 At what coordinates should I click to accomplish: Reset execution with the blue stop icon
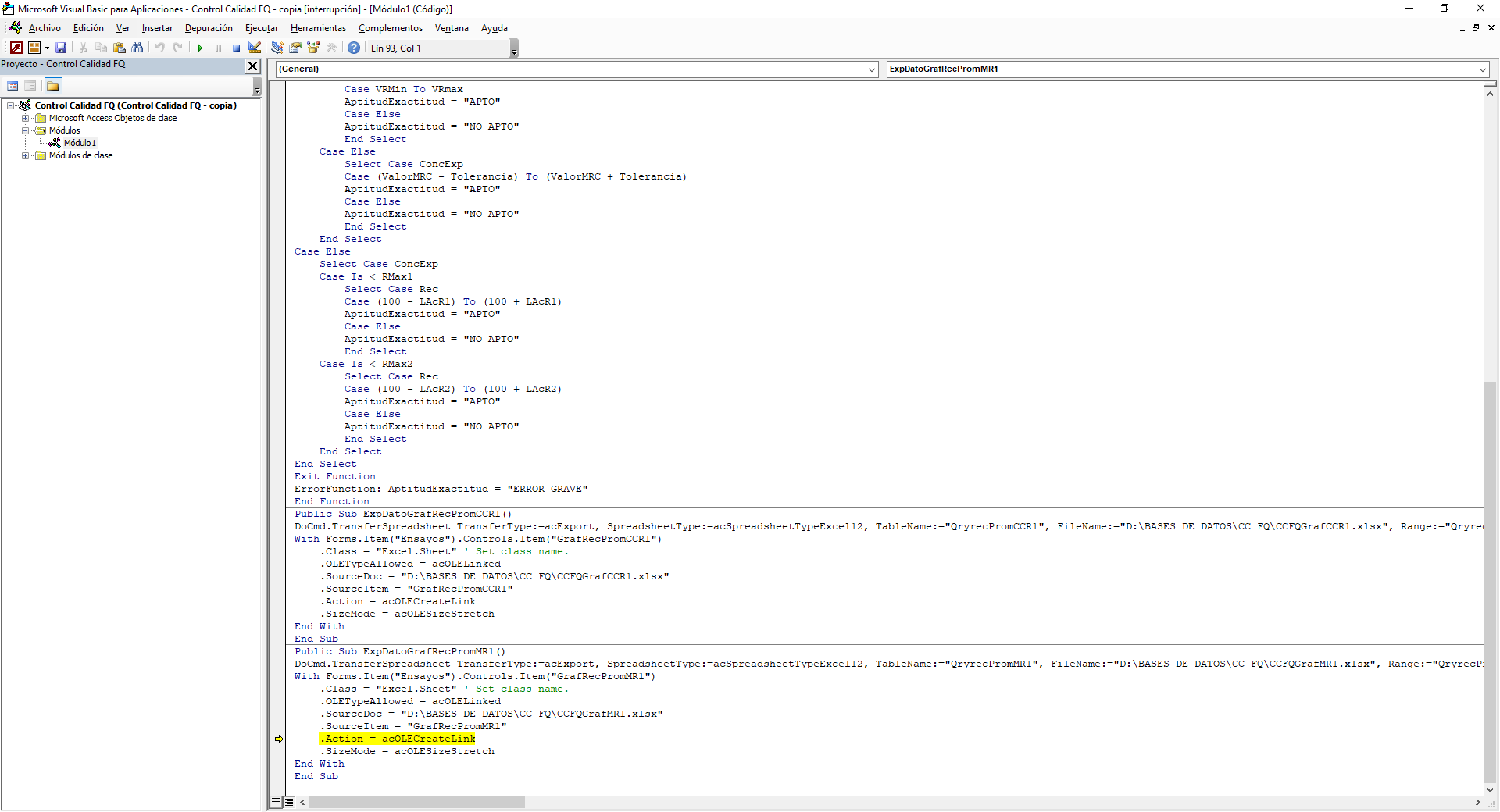[x=236, y=48]
